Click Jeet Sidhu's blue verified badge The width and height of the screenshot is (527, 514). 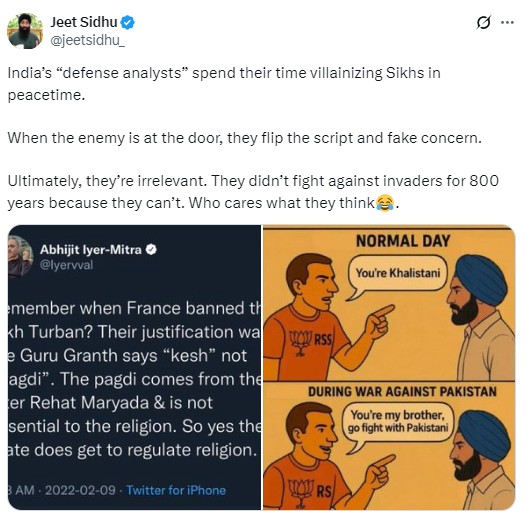tap(128, 23)
